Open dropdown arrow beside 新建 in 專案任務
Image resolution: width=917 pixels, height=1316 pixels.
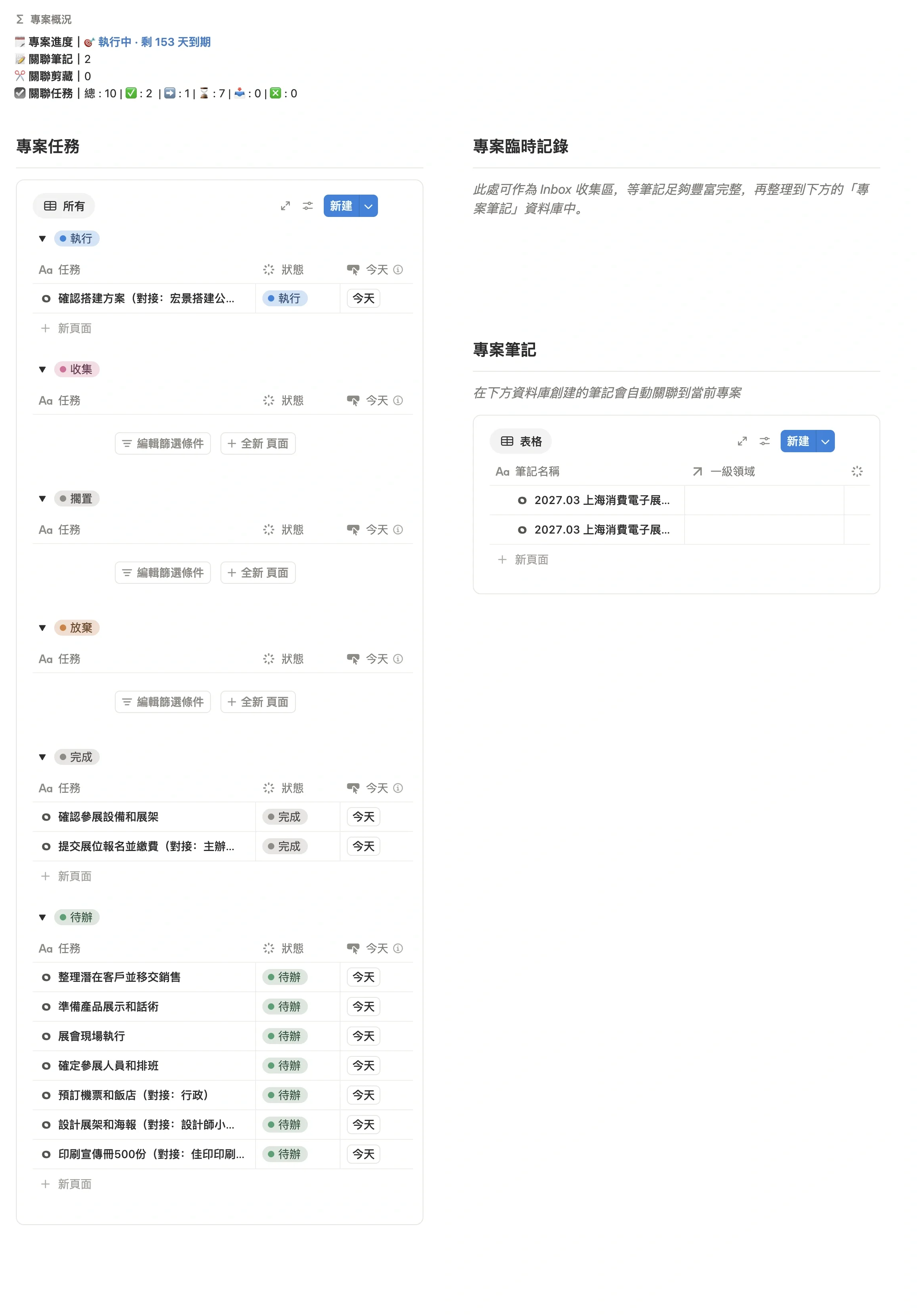368,206
